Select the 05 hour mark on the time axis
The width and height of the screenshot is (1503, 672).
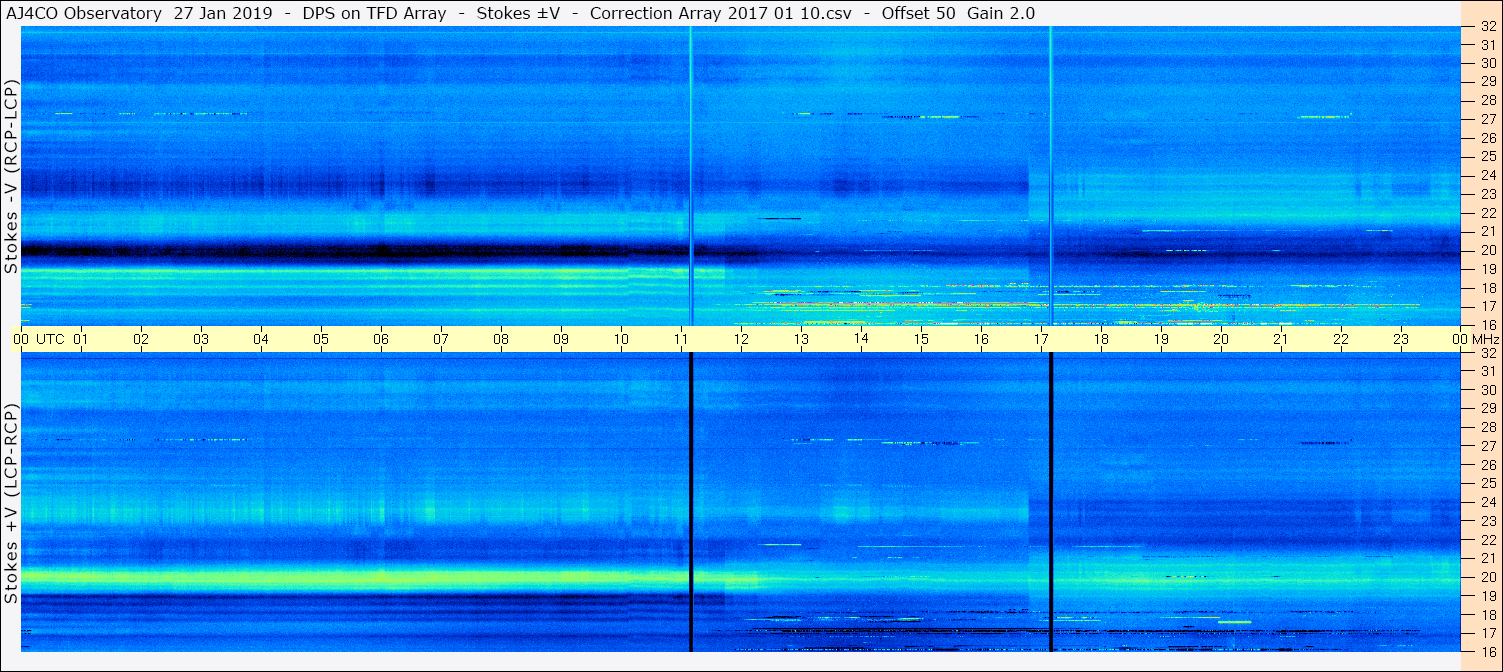click(322, 339)
